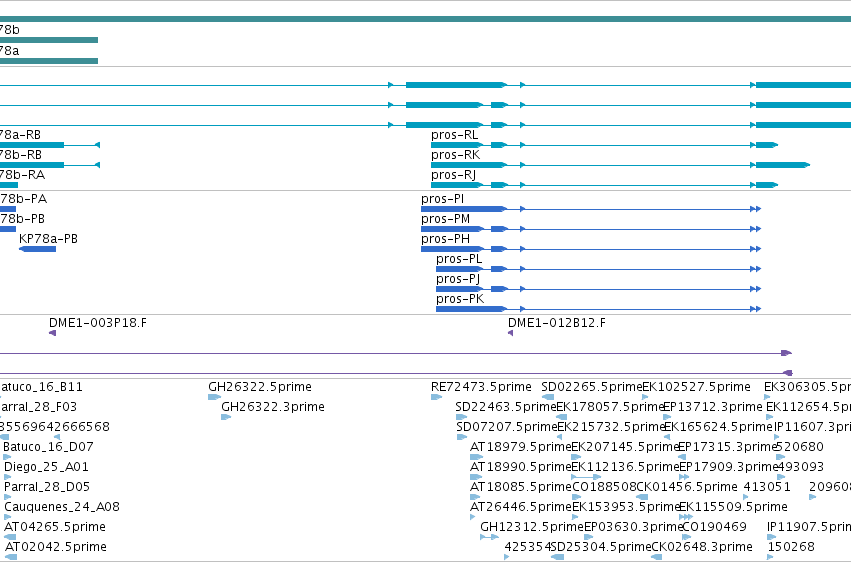Click the Cauquenes_24_A08 label
The image size is (851, 562).
(62, 507)
